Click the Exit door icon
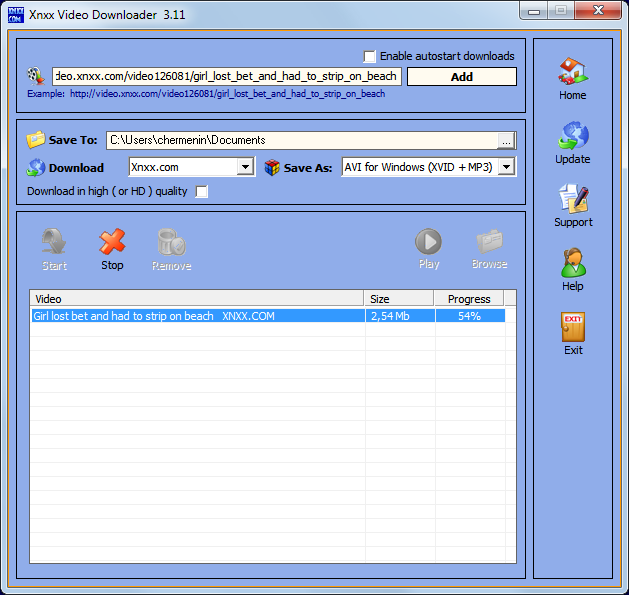The width and height of the screenshot is (629, 595). 573,327
